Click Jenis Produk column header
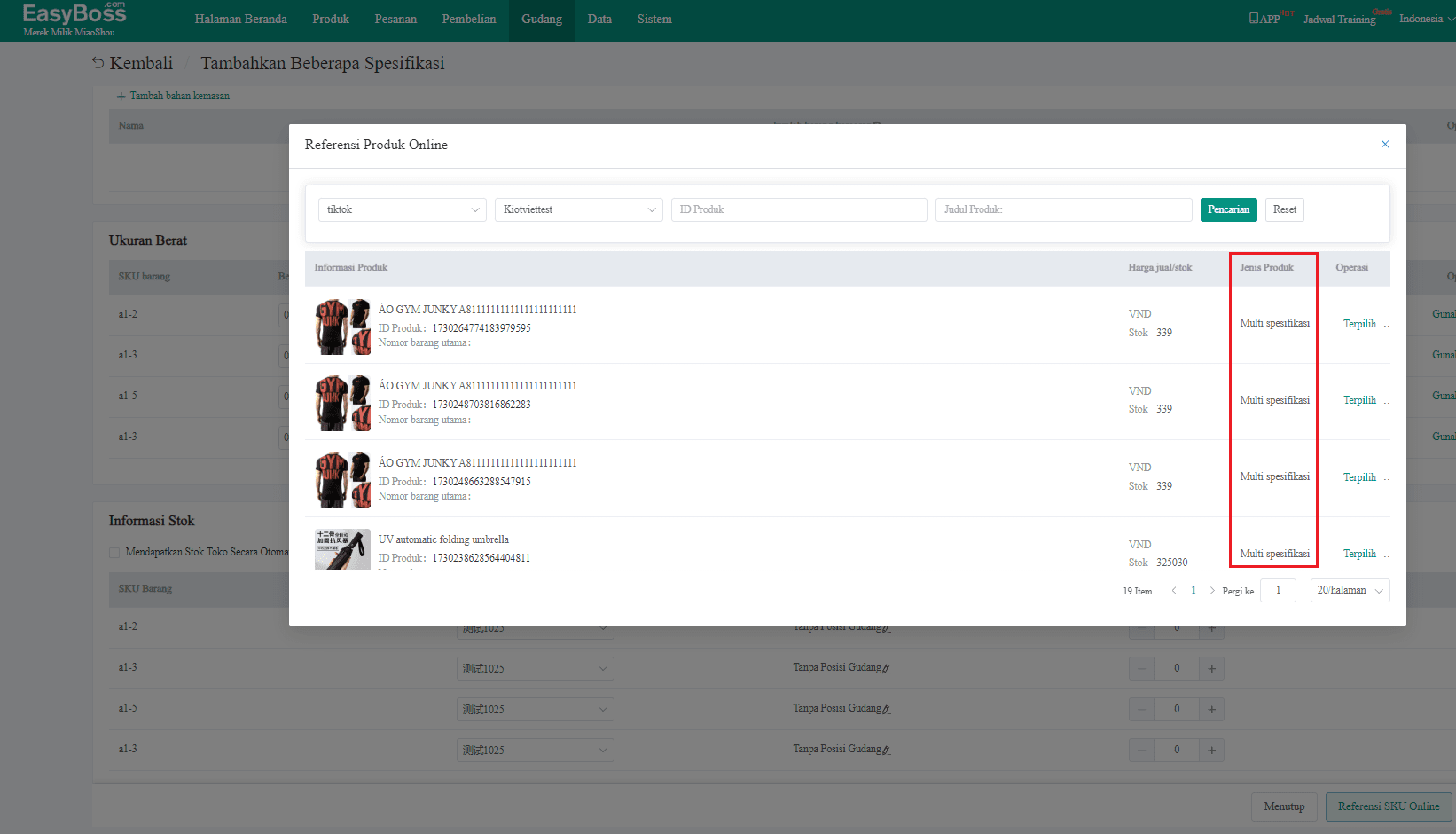This screenshot has height=834, width=1456. 1266,267
